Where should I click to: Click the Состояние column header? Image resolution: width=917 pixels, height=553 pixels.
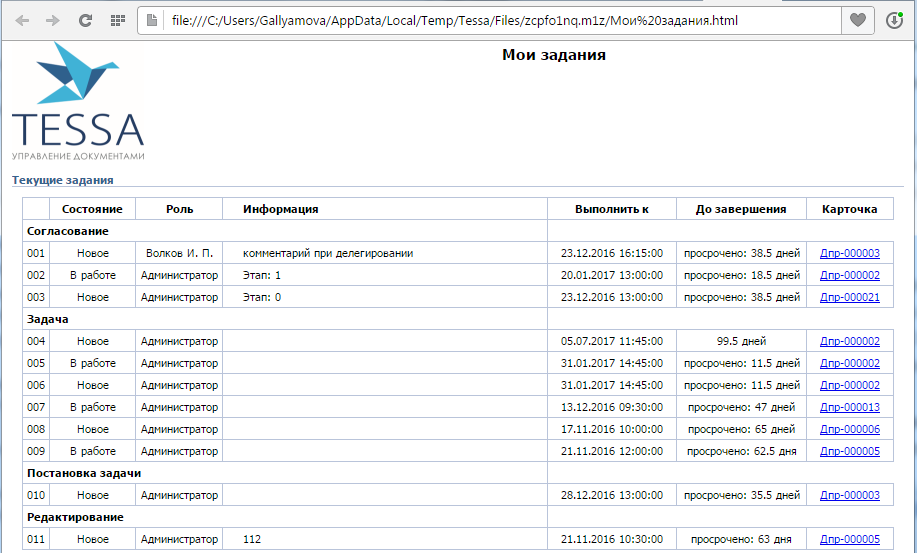pos(92,209)
